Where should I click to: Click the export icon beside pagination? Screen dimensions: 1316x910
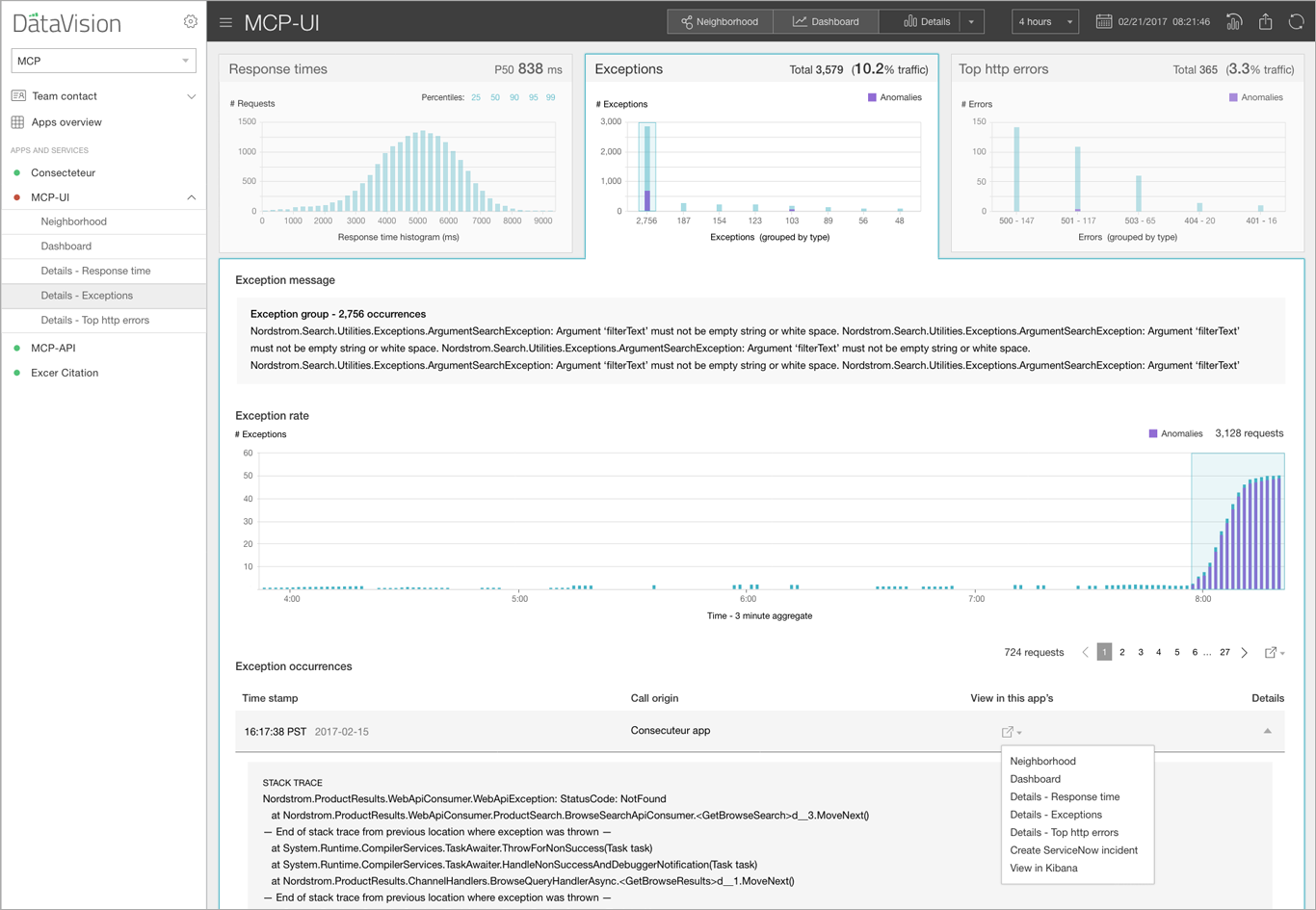pyautogui.click(x=1274, y=653)
